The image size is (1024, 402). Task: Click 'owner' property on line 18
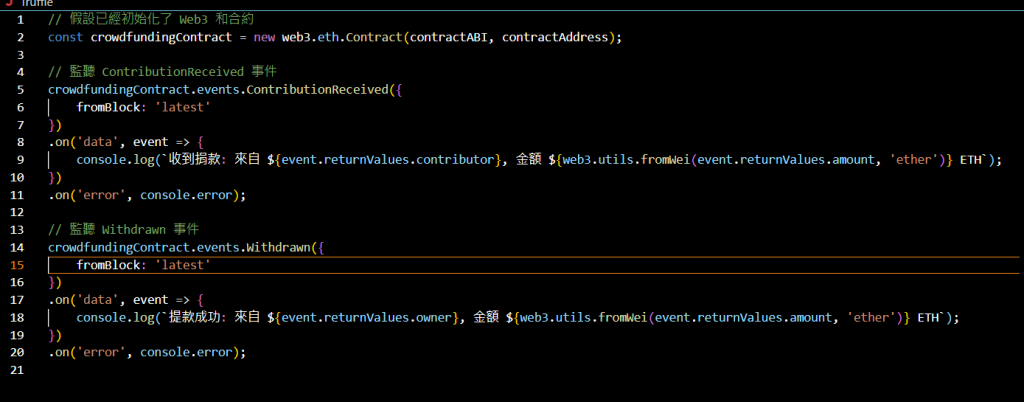click(x=434, y=318)
